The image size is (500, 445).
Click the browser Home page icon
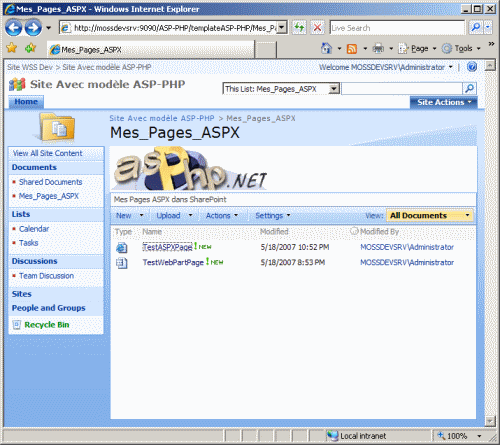(326, 49)
